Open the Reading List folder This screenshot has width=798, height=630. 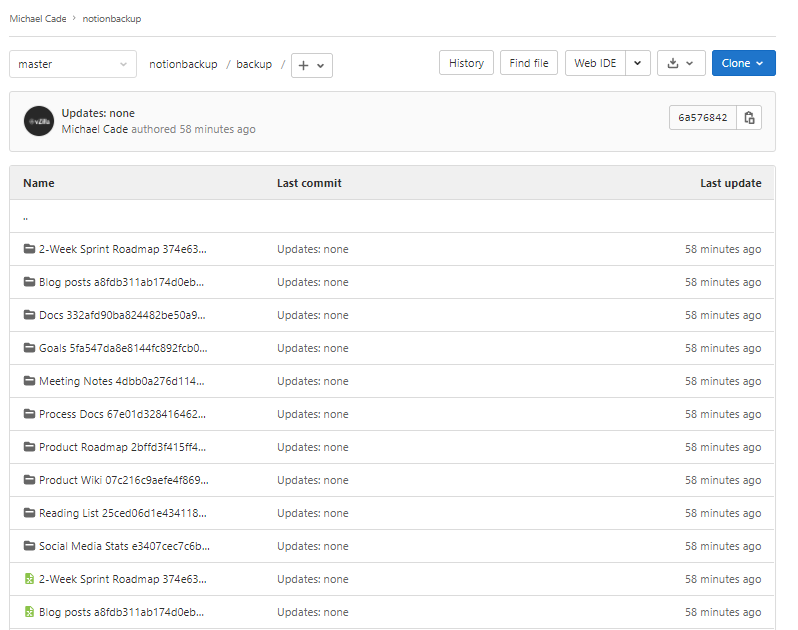click(122, 513)
